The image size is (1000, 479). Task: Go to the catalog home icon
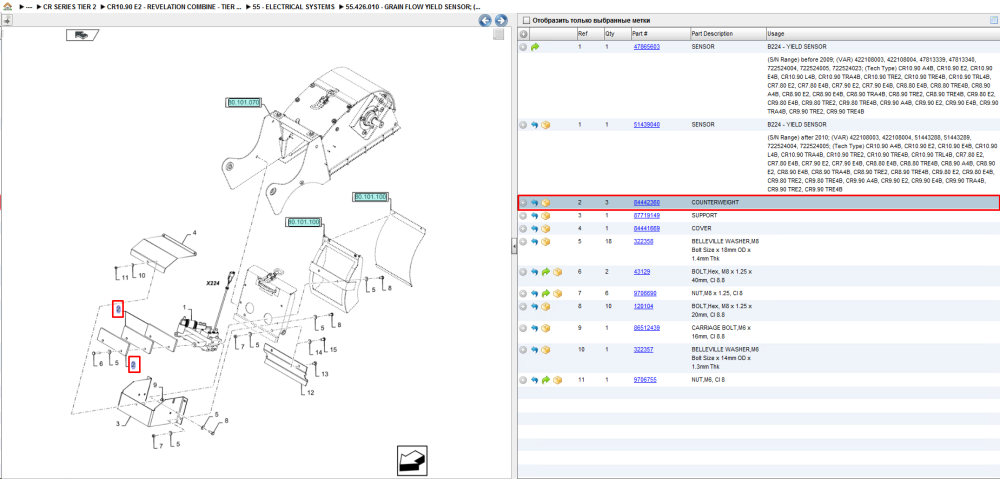(x=8, y=6)
